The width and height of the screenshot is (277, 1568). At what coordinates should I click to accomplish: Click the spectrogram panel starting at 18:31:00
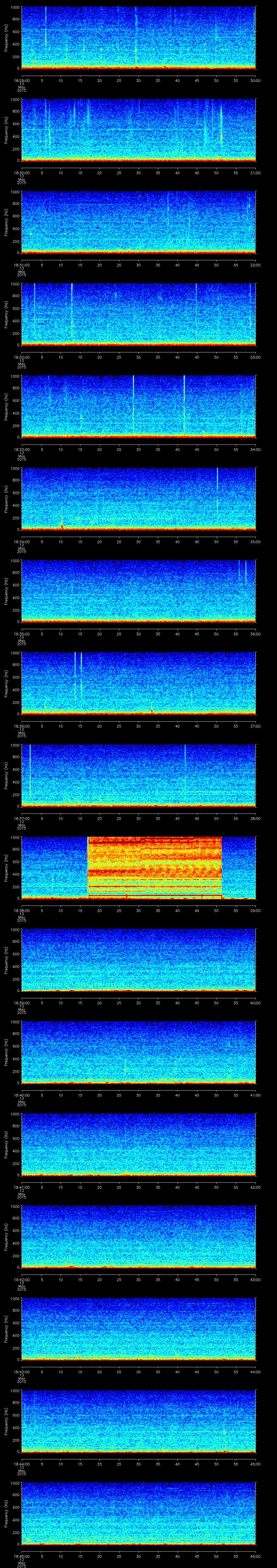coord(138,222)
